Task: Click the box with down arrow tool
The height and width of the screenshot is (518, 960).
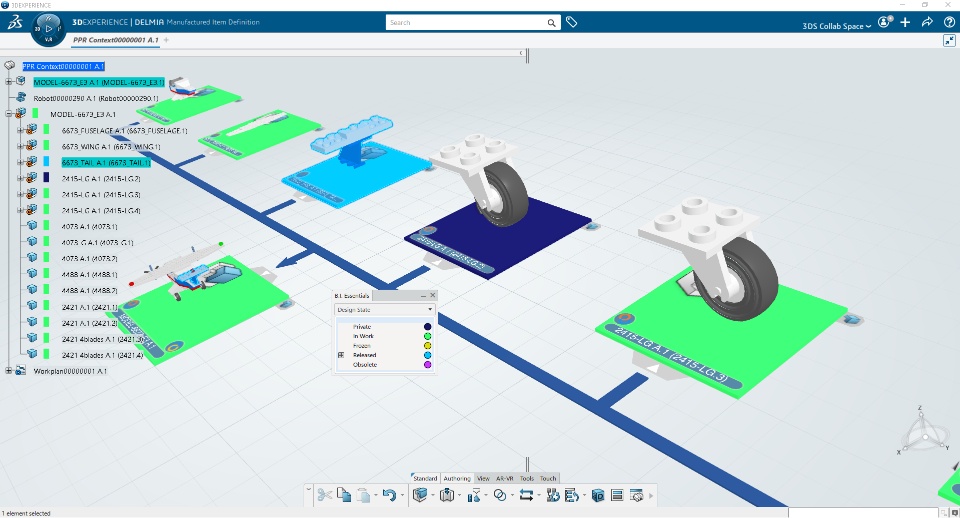Action: pos(447,495)
